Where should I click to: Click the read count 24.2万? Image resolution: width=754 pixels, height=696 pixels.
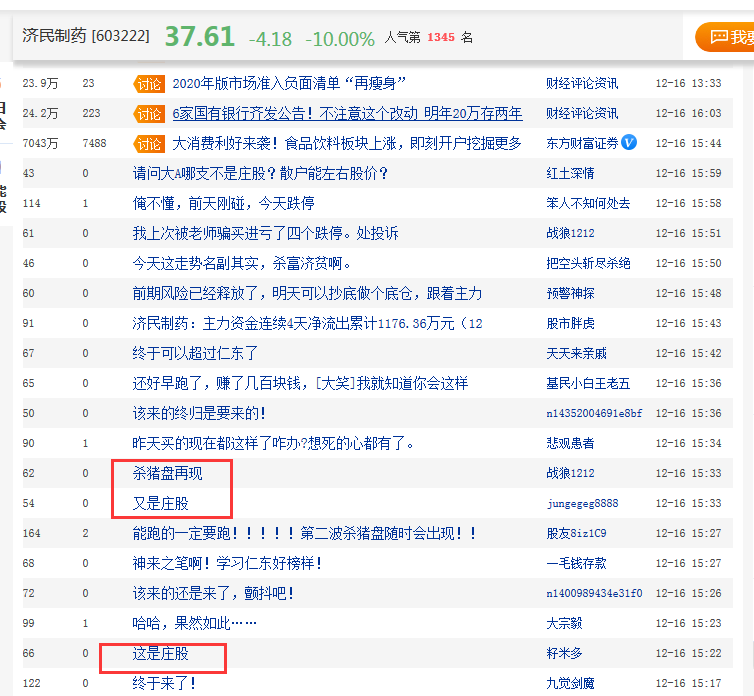40,114
